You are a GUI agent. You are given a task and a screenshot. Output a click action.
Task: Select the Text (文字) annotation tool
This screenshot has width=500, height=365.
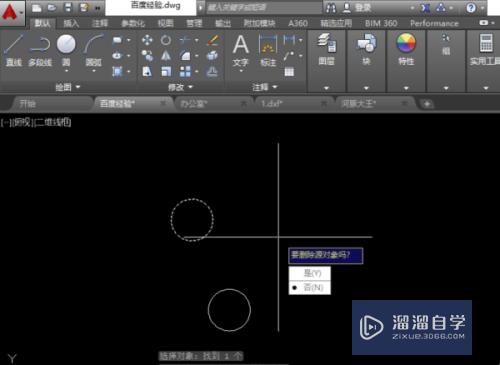point(241,51)
